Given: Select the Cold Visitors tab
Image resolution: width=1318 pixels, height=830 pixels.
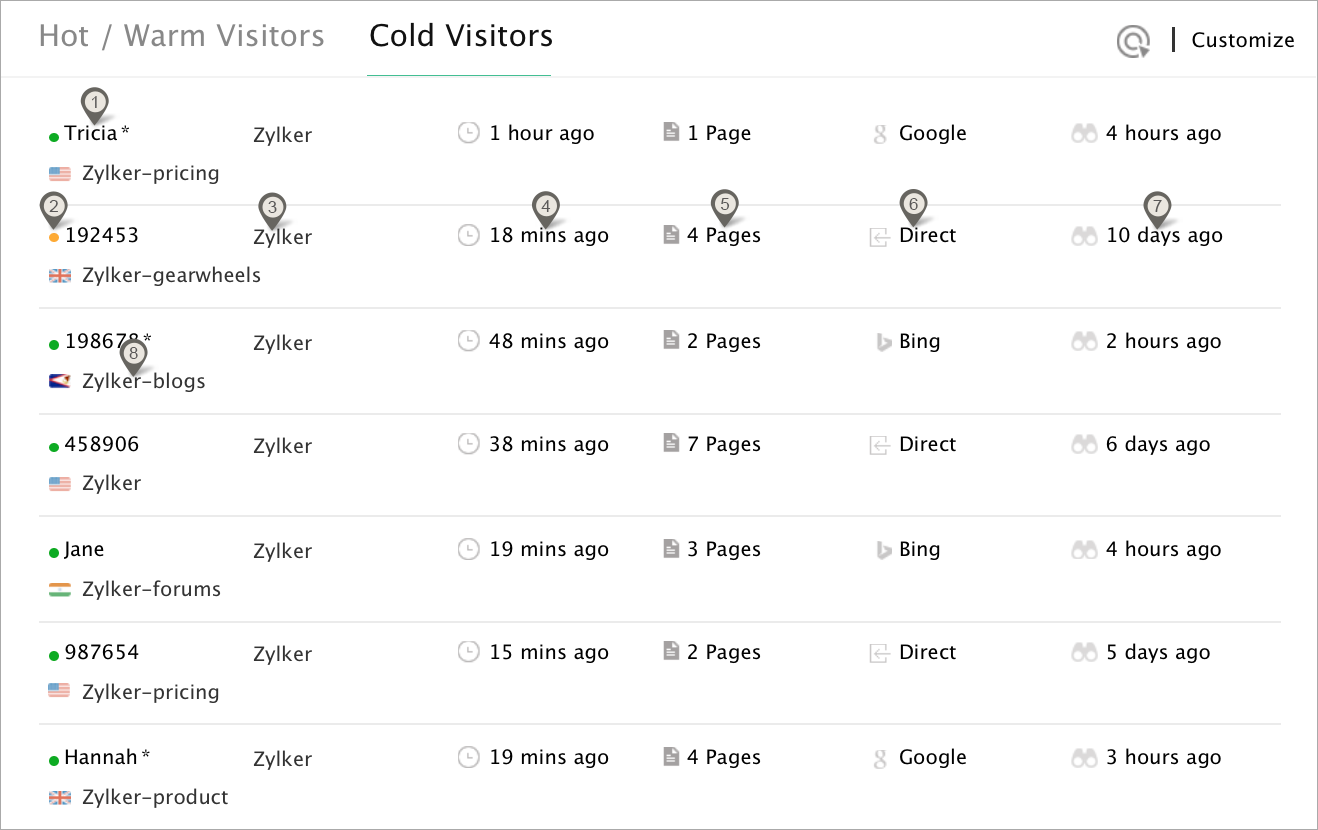Looking at the screenshot, I should pos(461,37).
